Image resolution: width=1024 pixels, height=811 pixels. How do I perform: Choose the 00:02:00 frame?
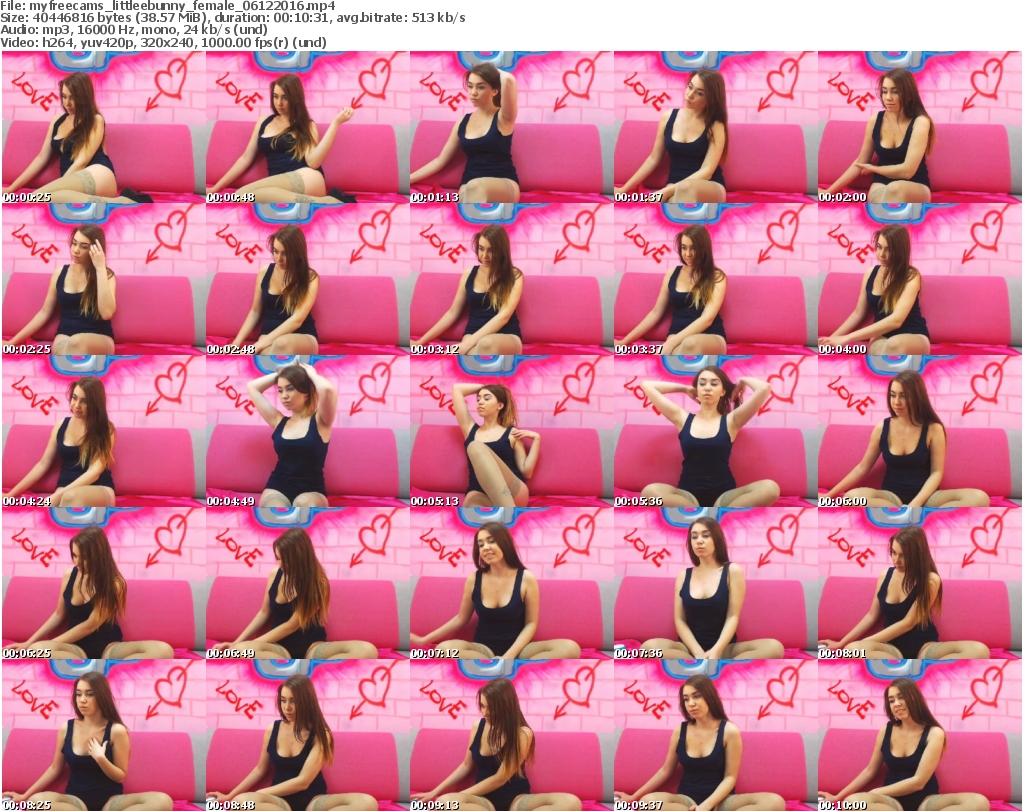[x=920, y=127]
